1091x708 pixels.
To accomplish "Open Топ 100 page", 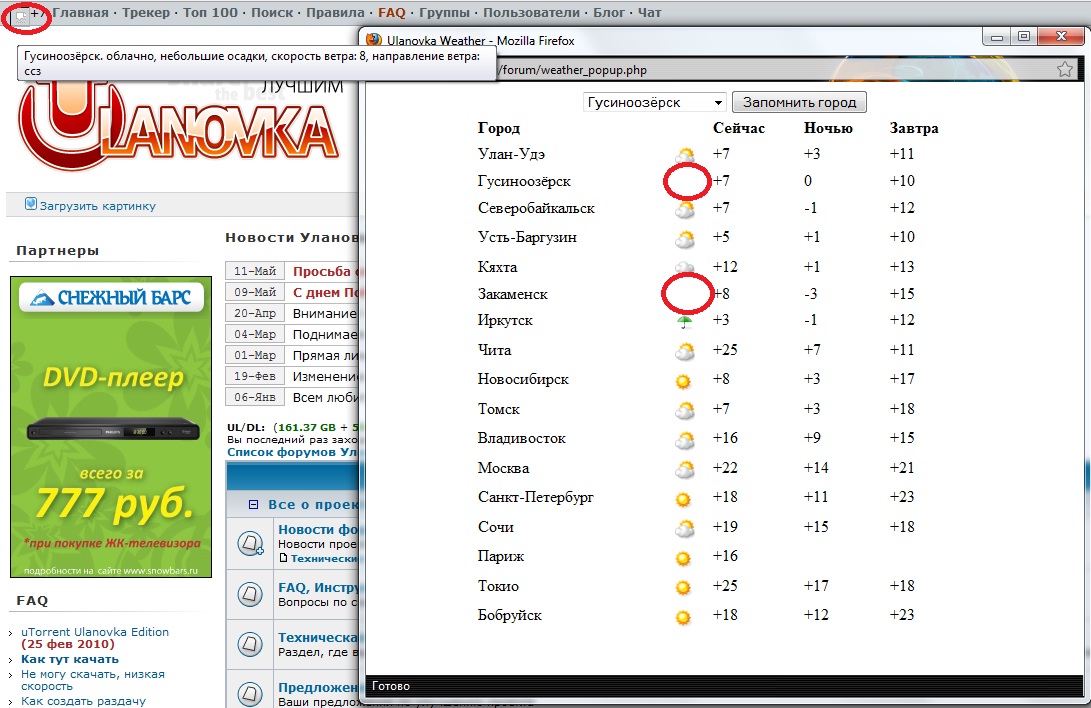I will pos(210,13).
